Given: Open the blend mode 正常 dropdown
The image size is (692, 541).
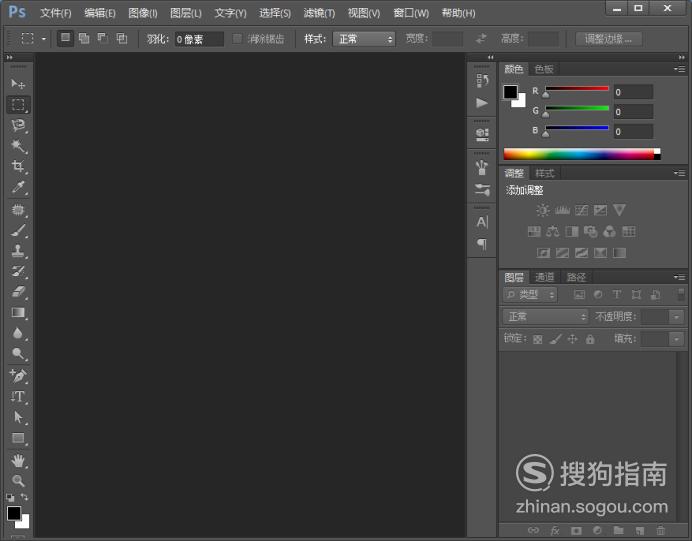Looking at the screenshot, I should 545,316.
